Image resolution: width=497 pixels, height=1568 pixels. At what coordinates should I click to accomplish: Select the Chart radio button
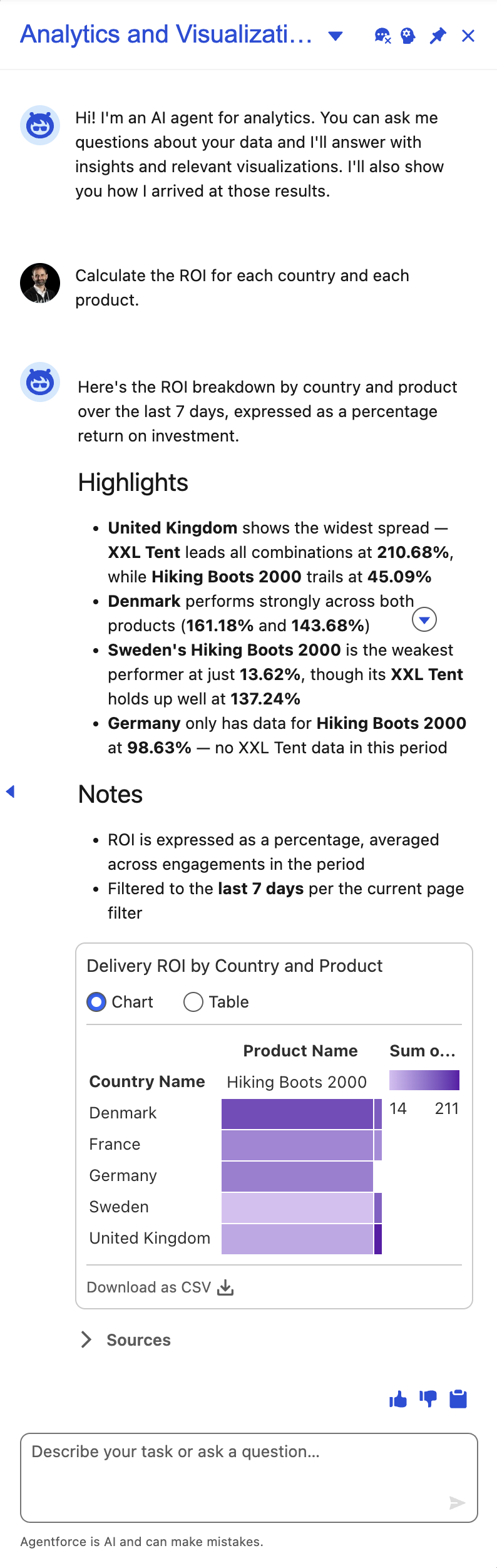tap(96, 1002)
